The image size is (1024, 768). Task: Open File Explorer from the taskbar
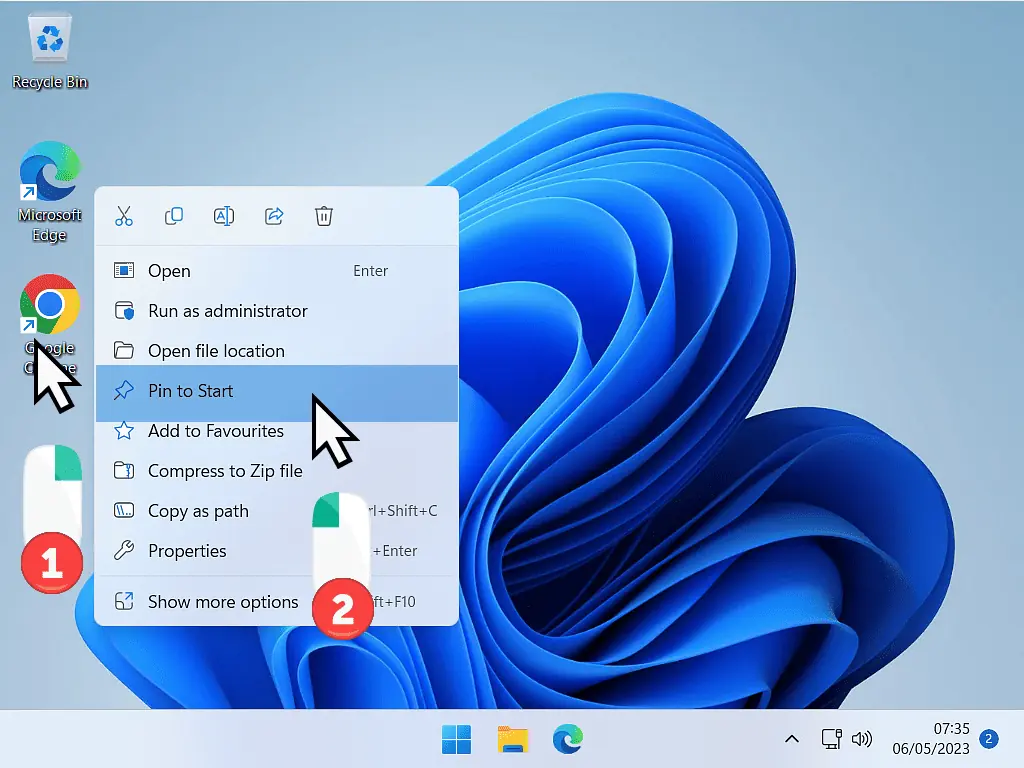click(512, 739)
